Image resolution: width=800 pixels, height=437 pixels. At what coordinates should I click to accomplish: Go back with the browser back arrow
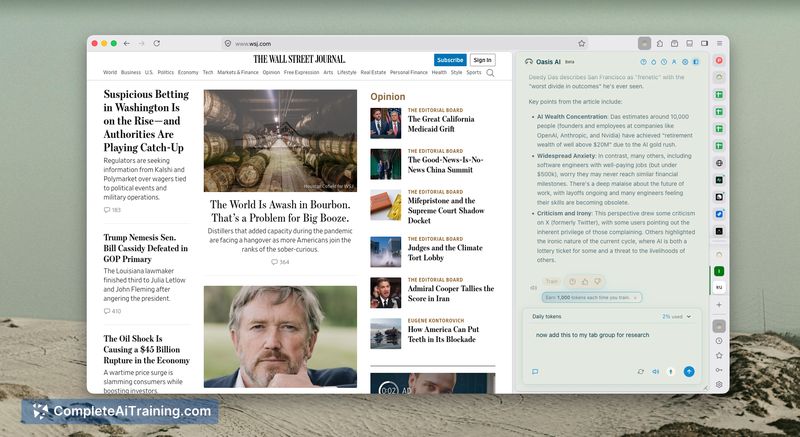(127, 44)
